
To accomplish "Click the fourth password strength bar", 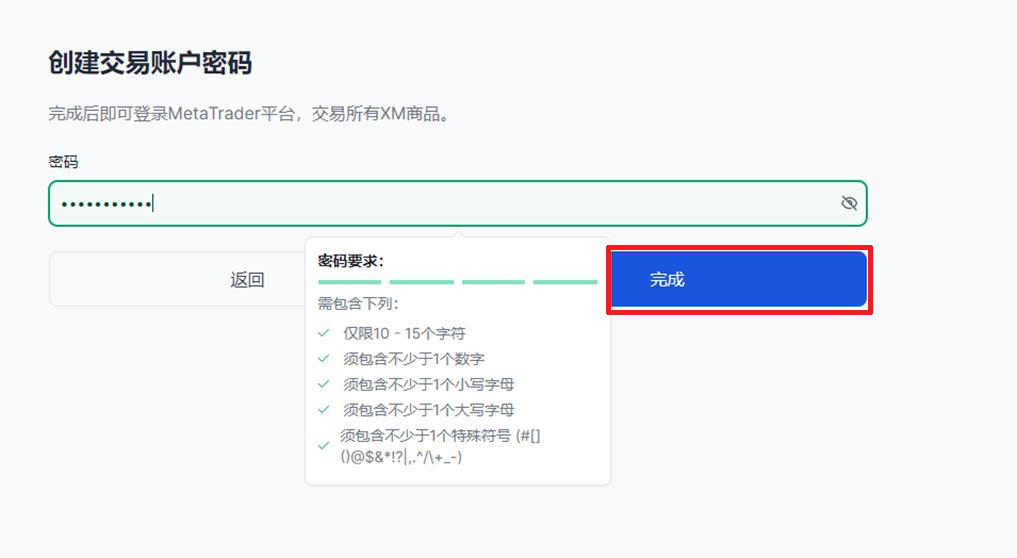I will click(x=565, y=282).
